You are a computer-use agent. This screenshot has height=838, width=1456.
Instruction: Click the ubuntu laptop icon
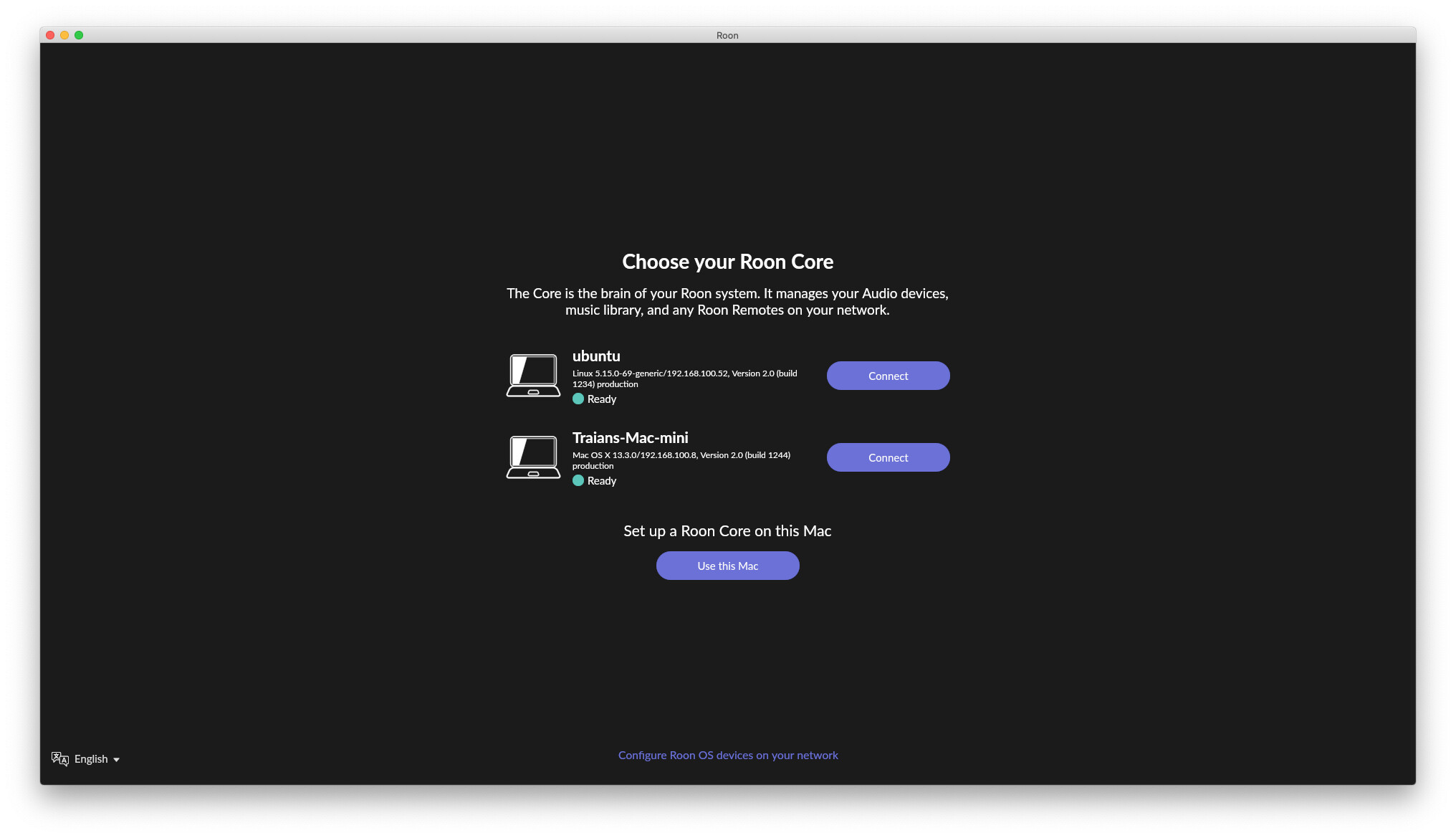pyautogui.click(x=533, y=376)
